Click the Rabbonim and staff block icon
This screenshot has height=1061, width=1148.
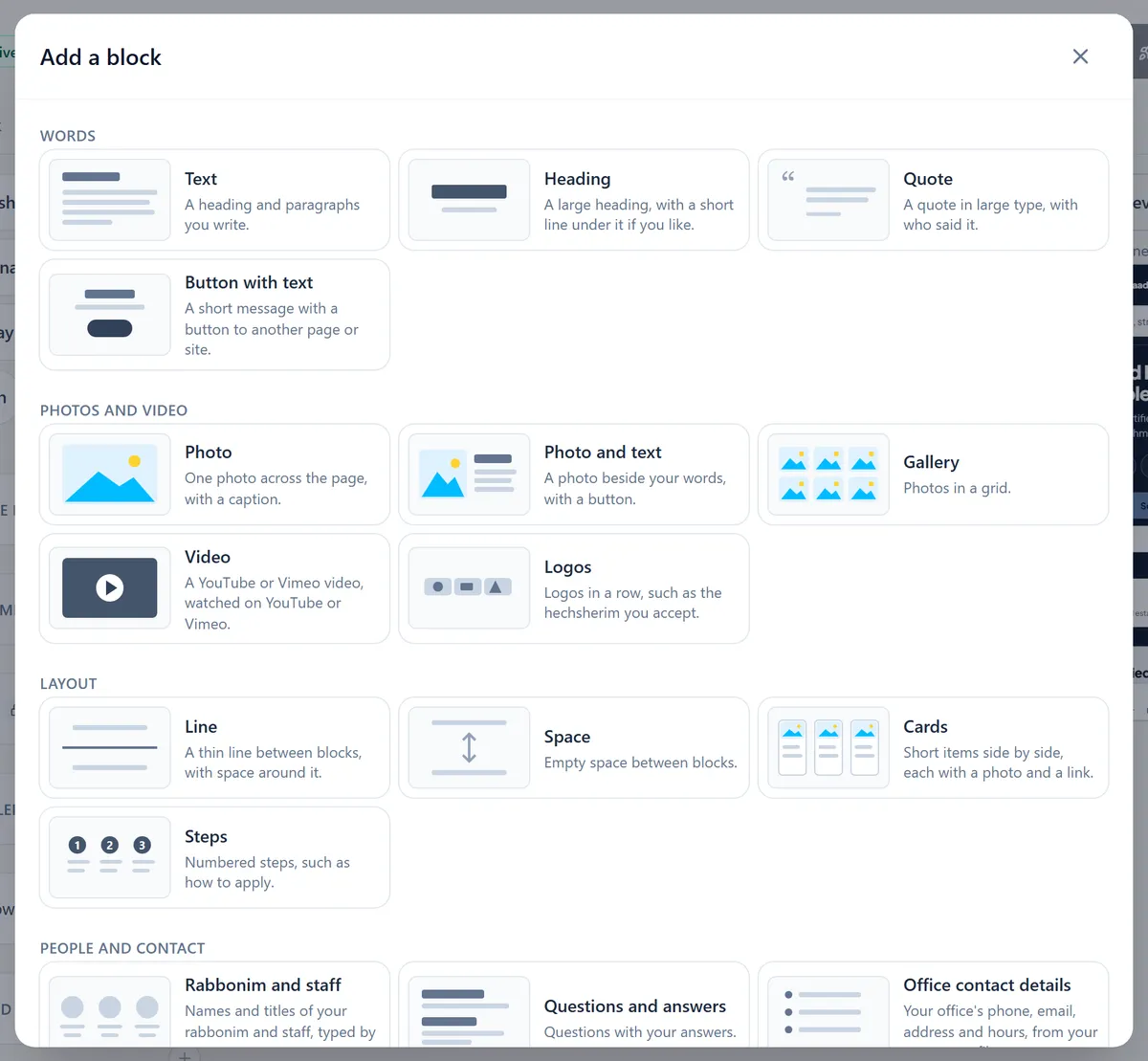click(110, 1011)
